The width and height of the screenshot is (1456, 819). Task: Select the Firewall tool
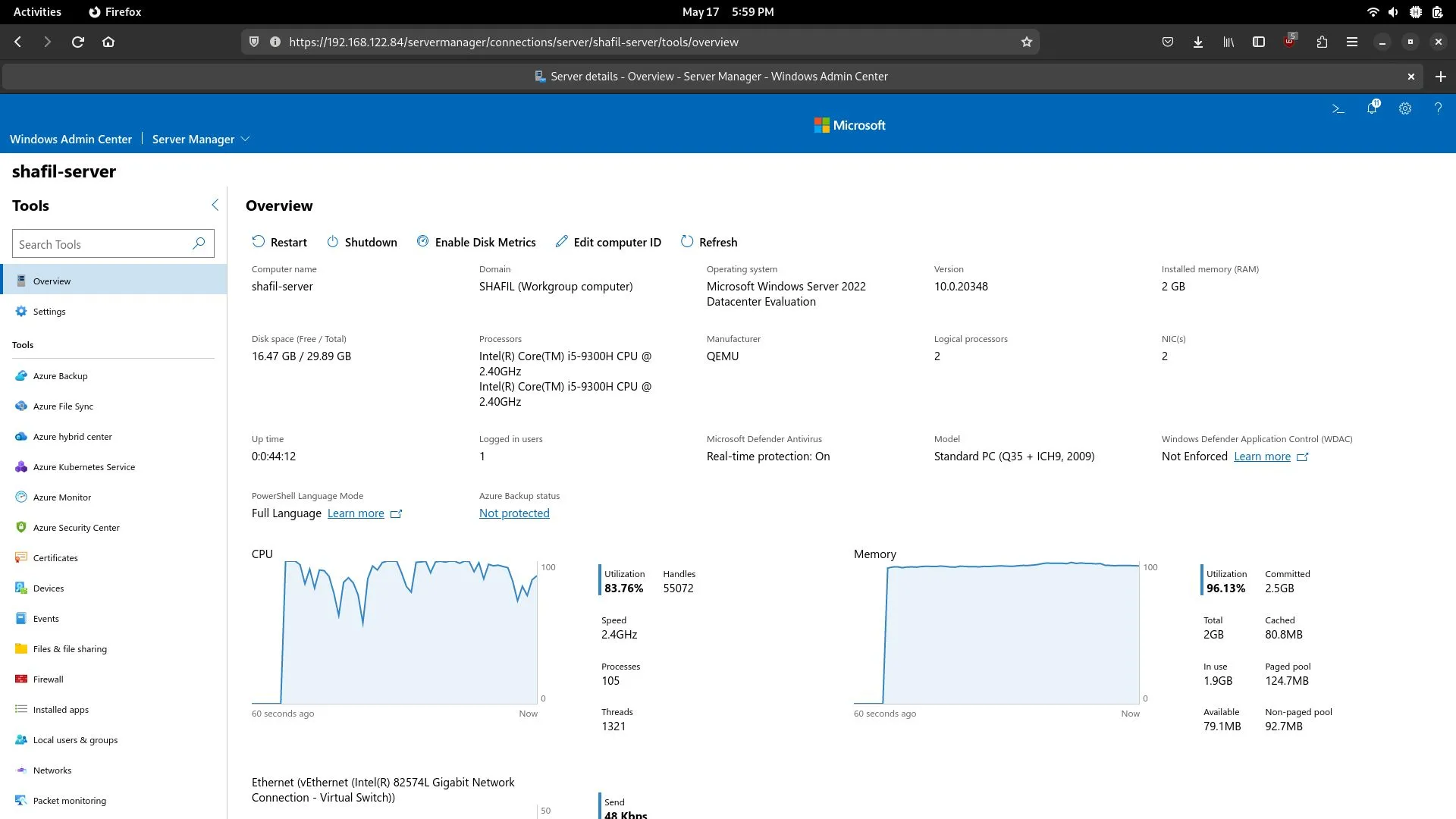48,679
